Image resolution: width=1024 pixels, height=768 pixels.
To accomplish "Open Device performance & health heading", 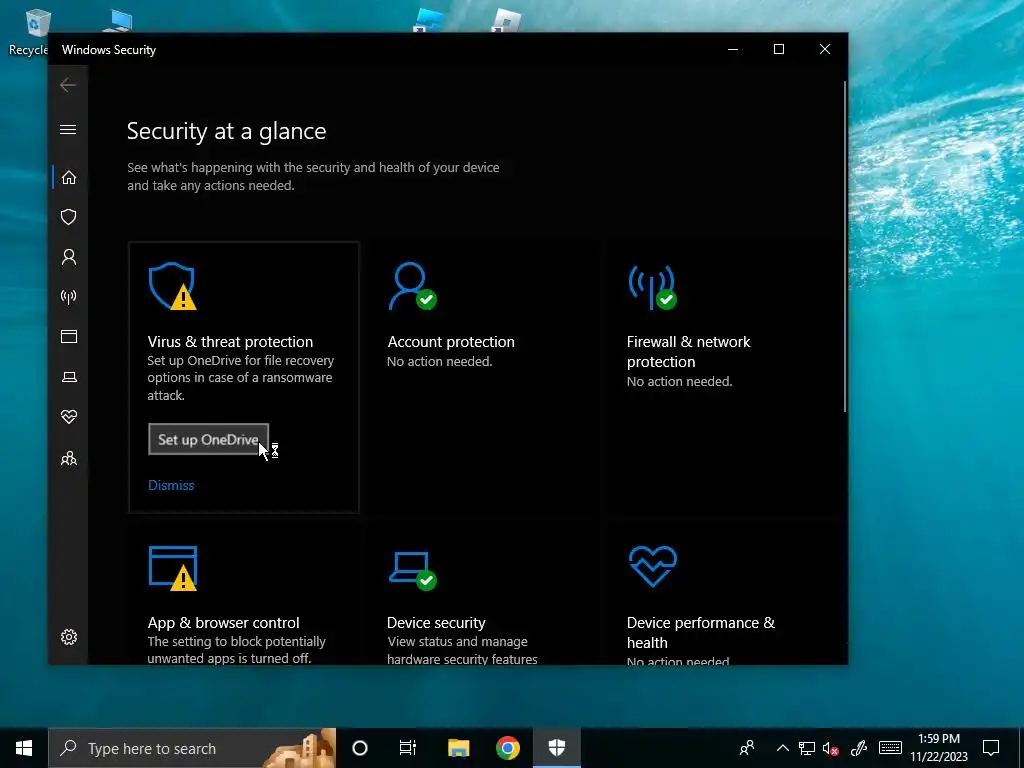I will click(701, 632).
